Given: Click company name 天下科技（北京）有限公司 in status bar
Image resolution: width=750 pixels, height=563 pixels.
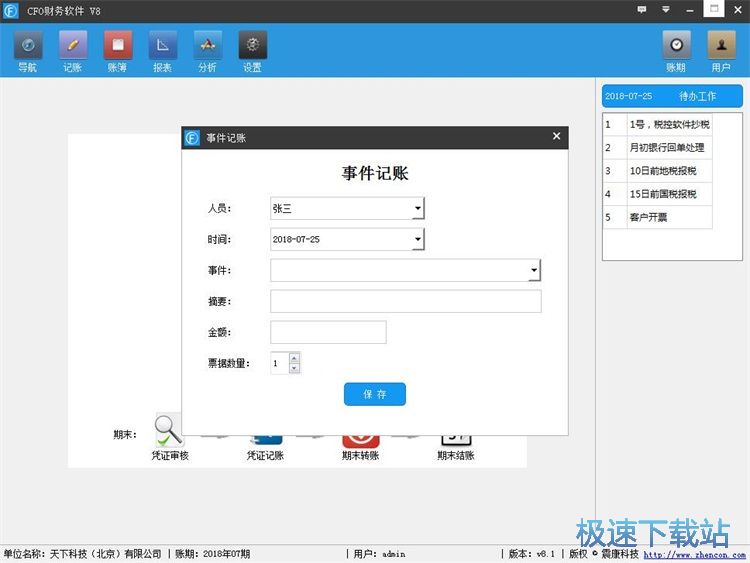Looking at the screenshot, I should [x=105, y=554].
